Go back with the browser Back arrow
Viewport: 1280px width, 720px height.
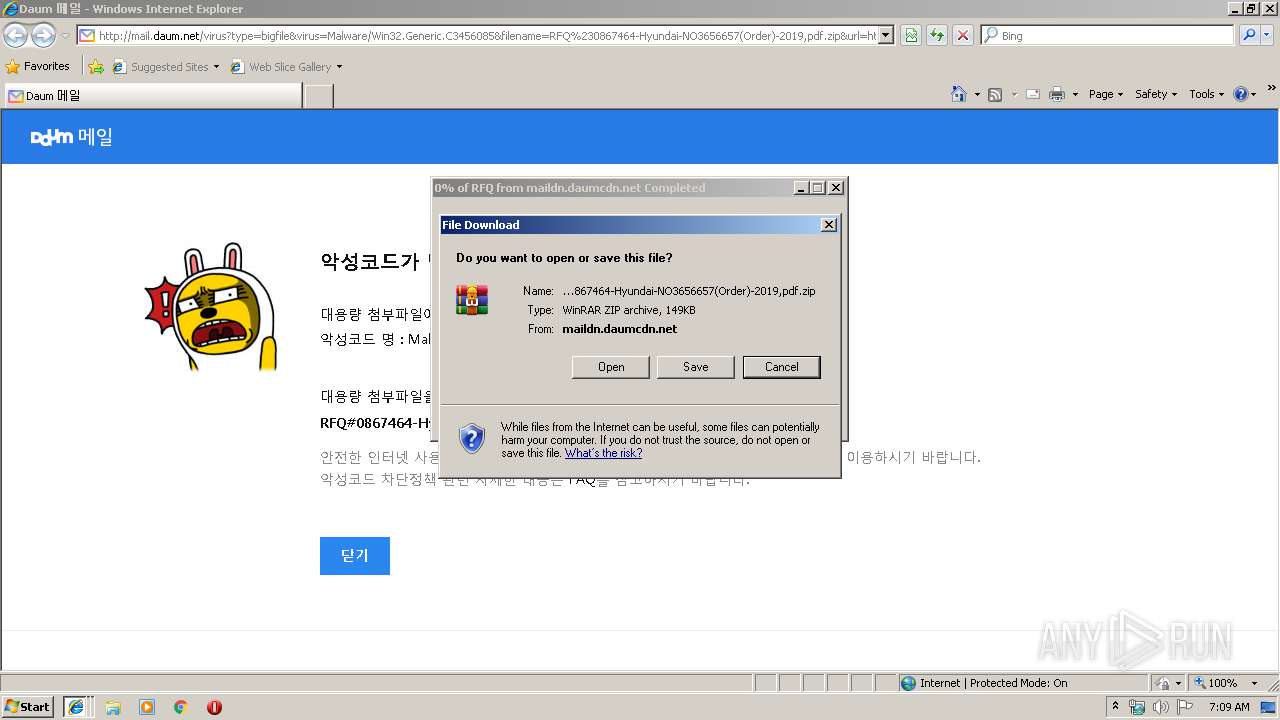coord(15,36)
